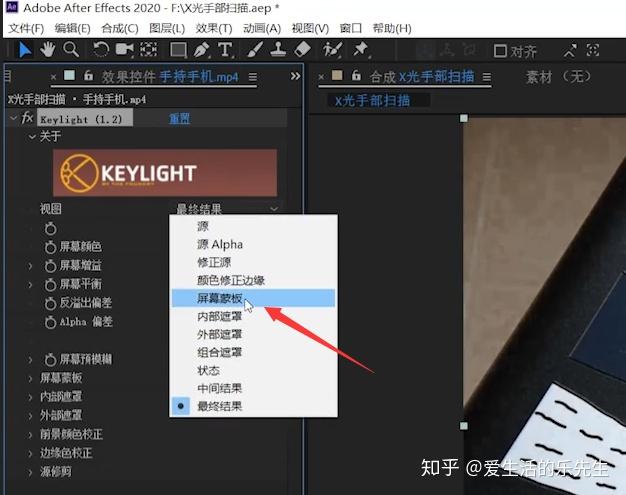Expand the 边缘色校正 group
626x495 pixels.
[30, 453]
